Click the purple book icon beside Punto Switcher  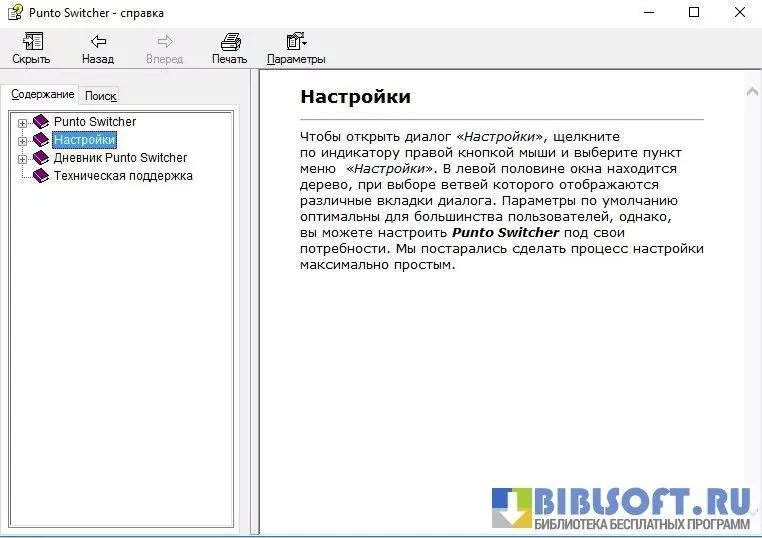click(x=40, y=122)
